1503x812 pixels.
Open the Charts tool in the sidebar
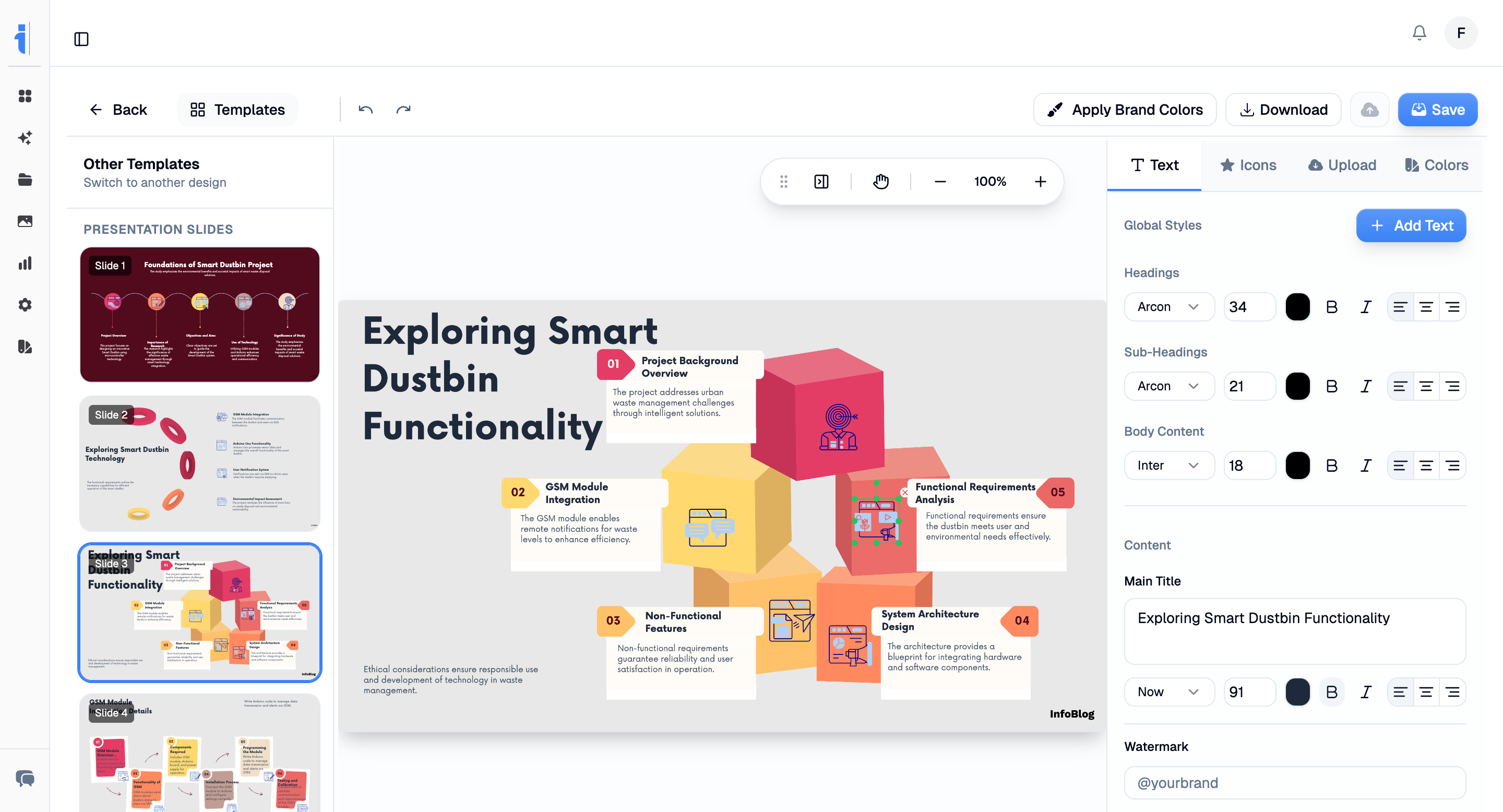click(25, 263)
